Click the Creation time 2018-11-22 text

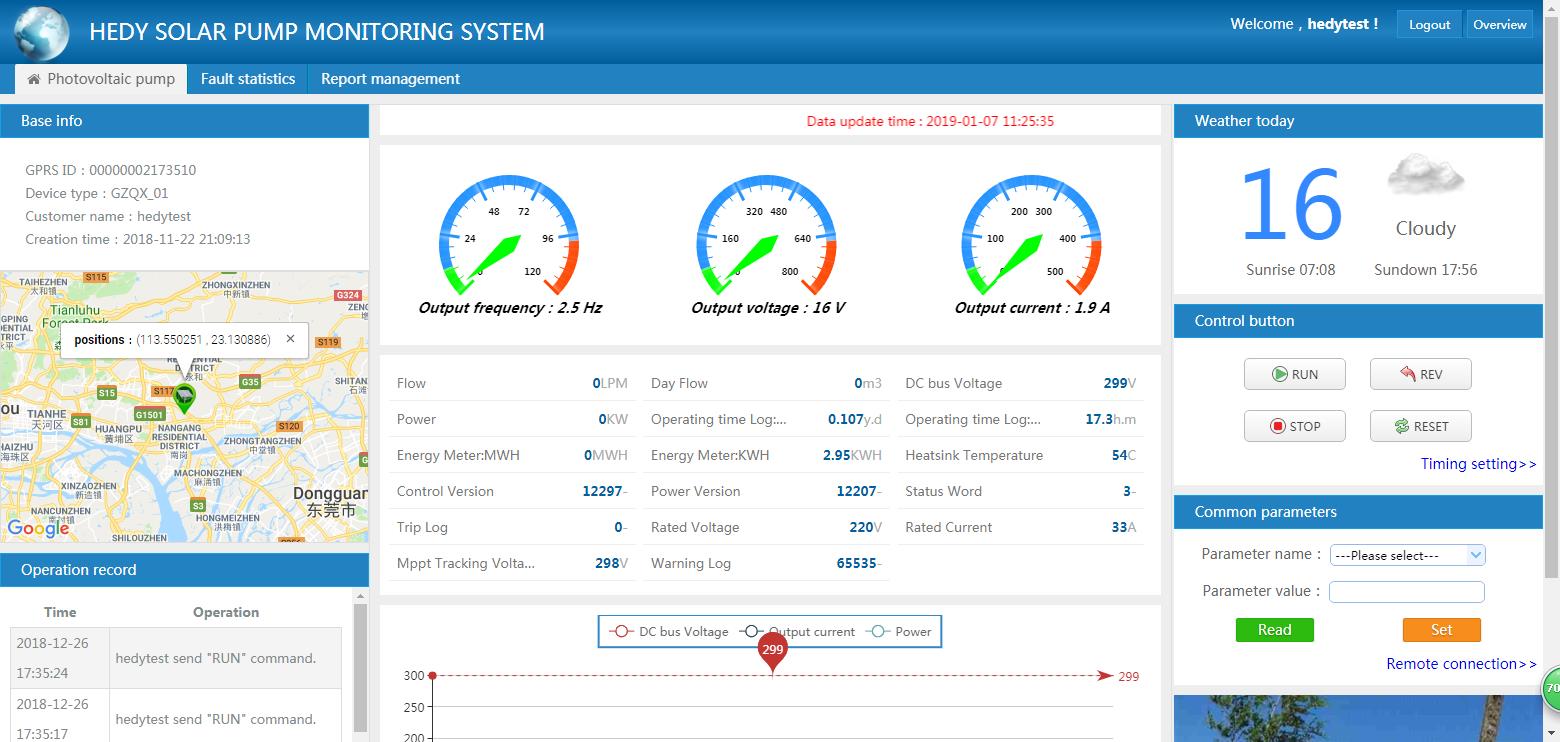point(138,239)
